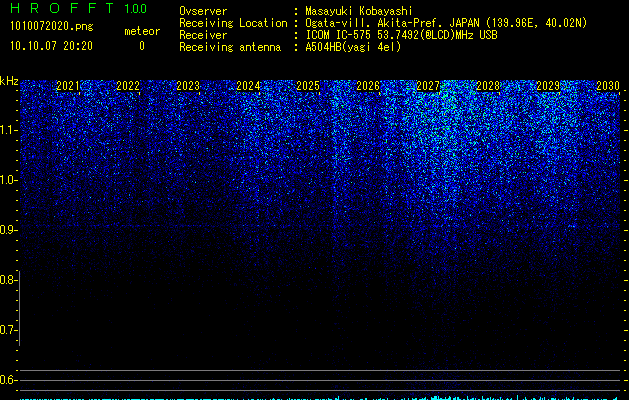Screen dimensions: 629x400
Task: Click the 1.0 kHz axis label
Action: [8, 180]
